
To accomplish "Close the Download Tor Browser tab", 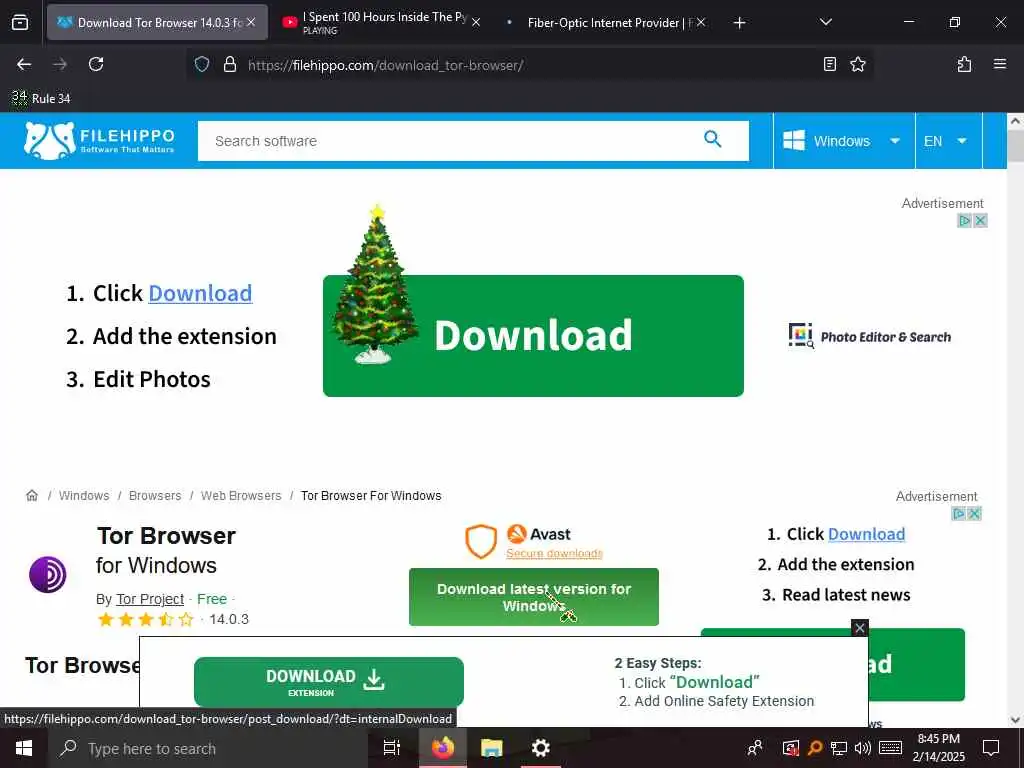I will pos(251,22).
